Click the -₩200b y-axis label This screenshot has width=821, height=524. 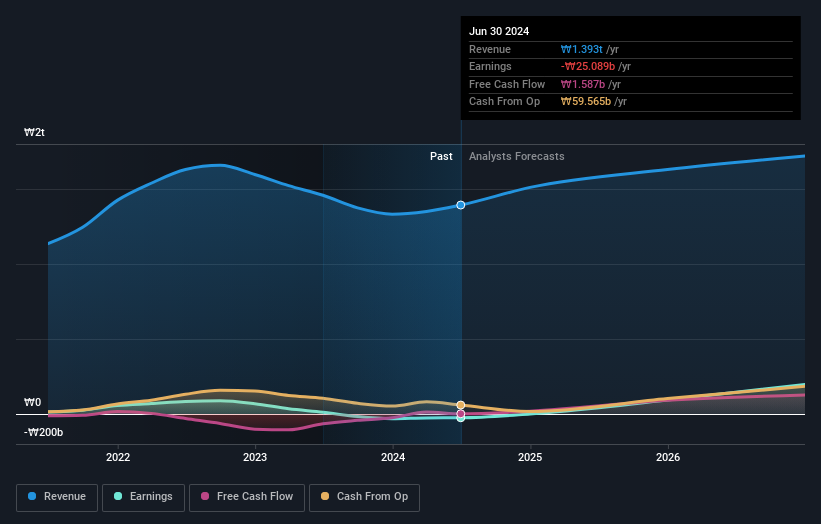click(x=43, y=432)
